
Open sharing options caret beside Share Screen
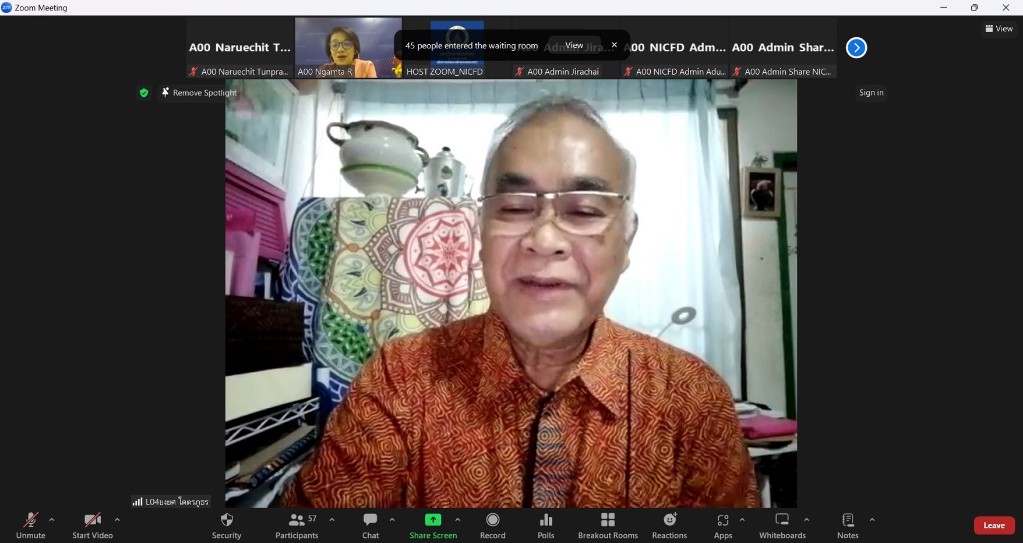[457, 520]
